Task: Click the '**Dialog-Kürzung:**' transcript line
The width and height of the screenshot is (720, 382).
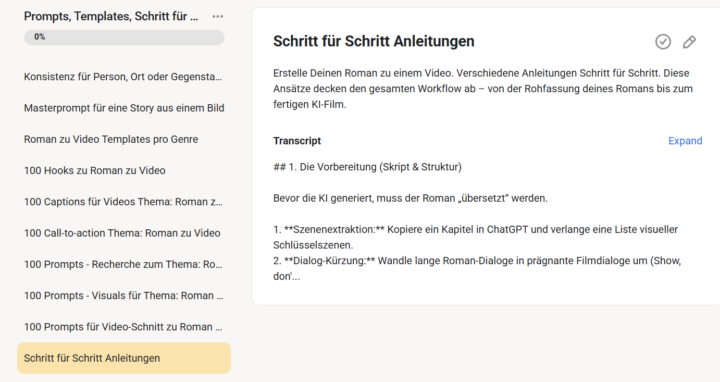Action: click(477, 269)
